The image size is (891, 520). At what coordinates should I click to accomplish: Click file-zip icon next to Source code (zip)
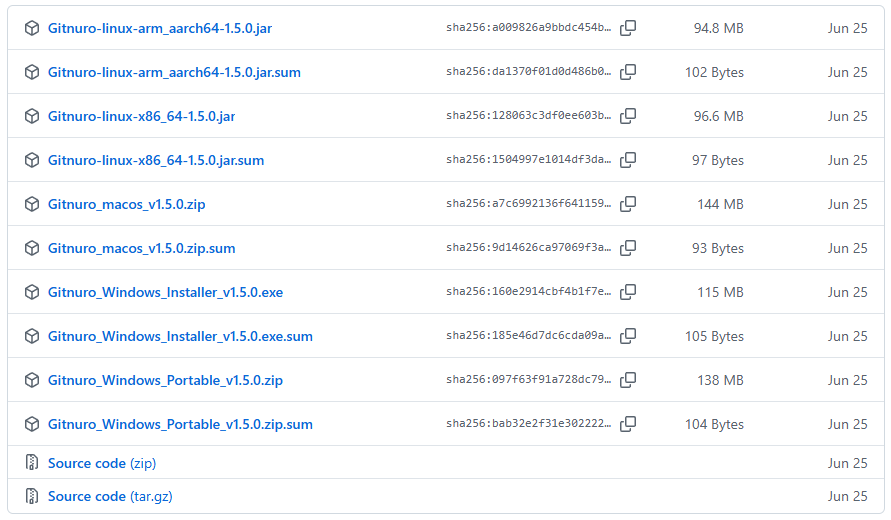32,463
